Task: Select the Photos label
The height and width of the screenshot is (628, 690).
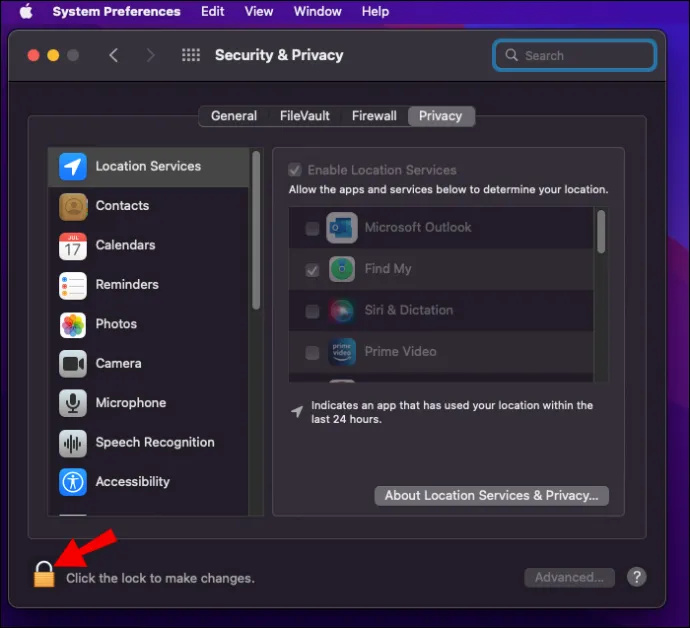Action: point(116,324)
